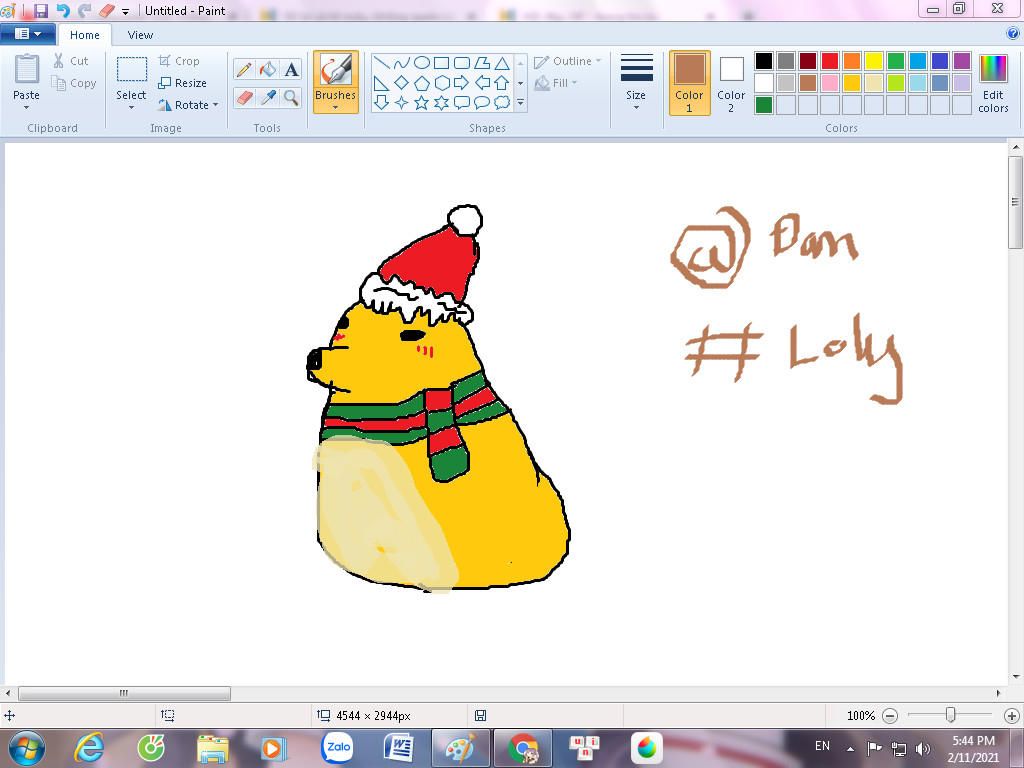
Task: Choose the Up arrow shape
Action: (x=502, y=83)
